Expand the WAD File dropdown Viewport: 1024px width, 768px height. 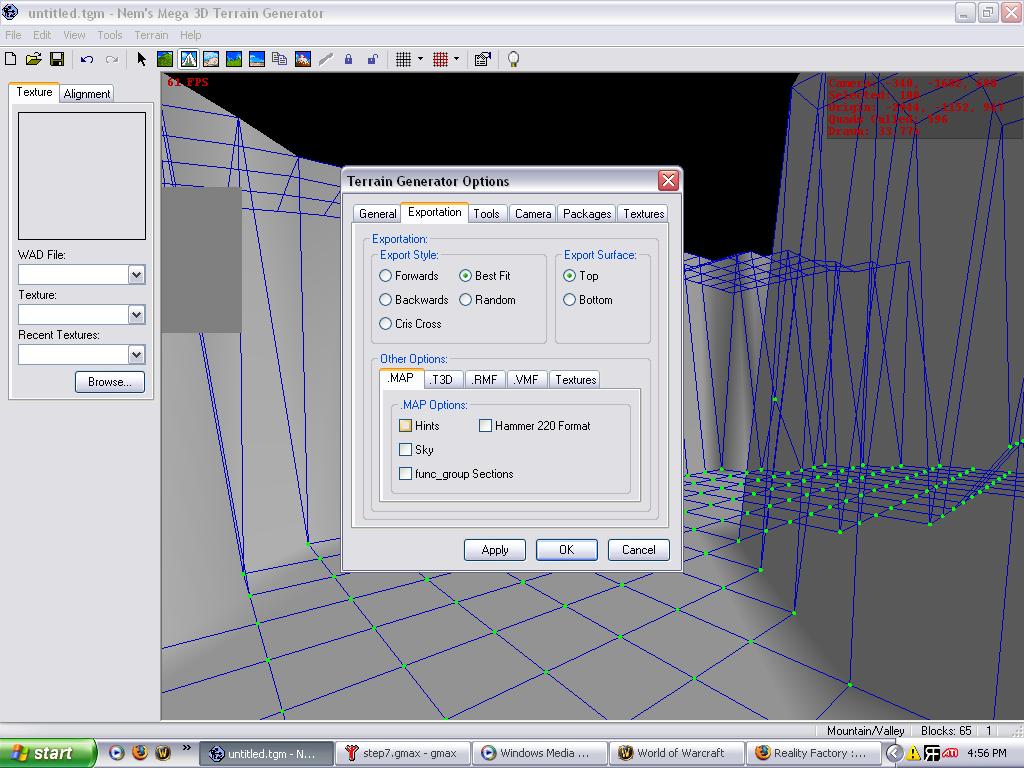click(x=136, y=275)
